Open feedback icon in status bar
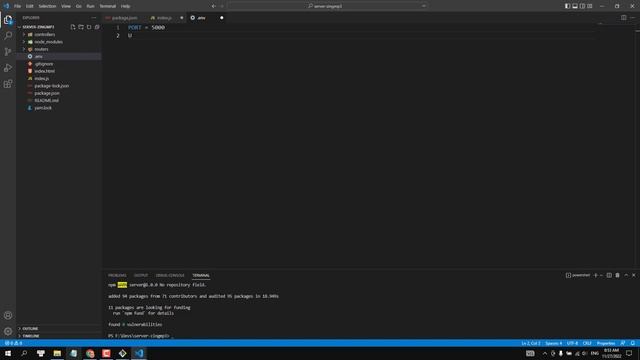Screen dimensions: 640x360 coord(623,343)
